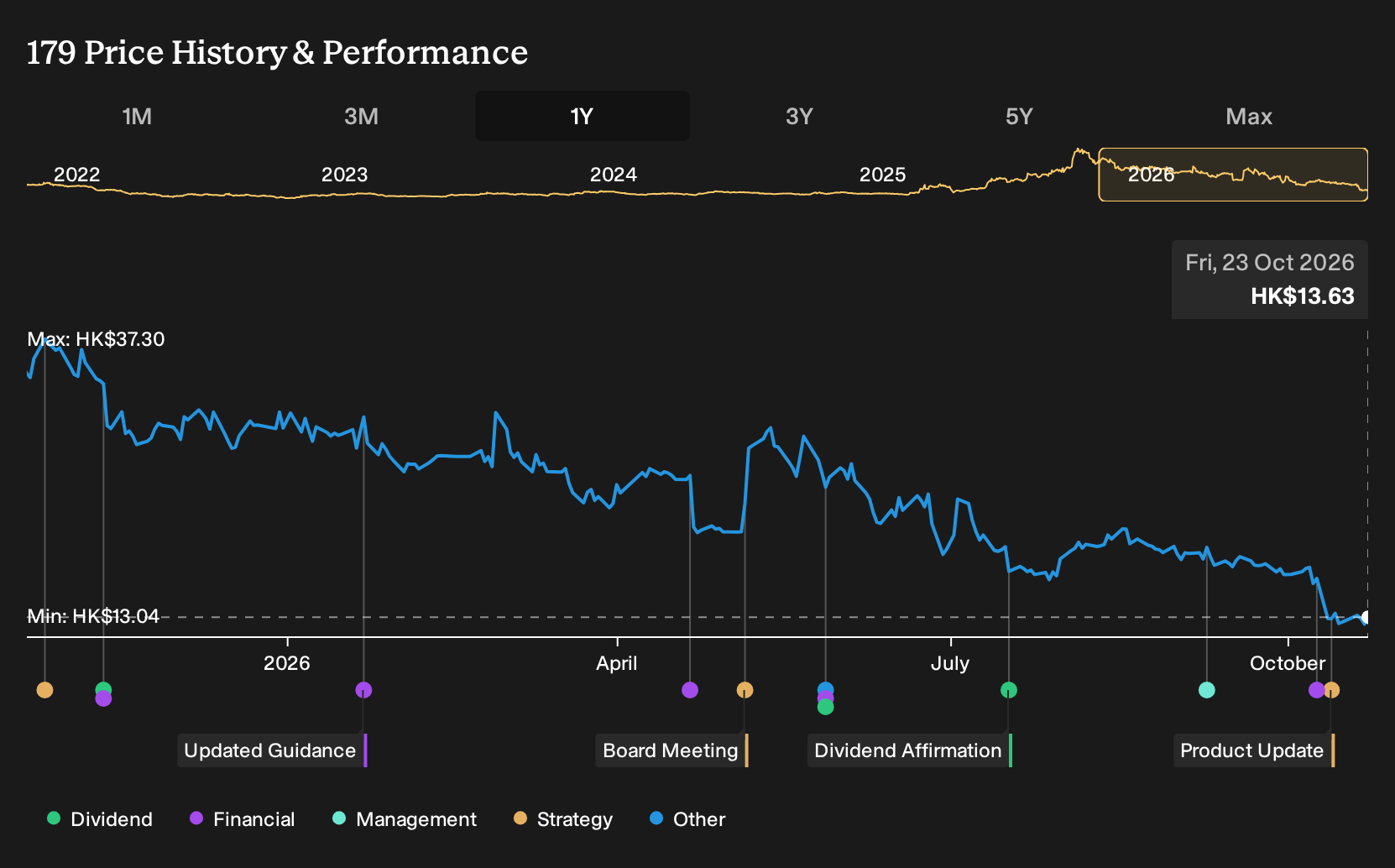Click purple Financial marker beside the October Strategy marker
The width and height of the screenshot is (1395, 868).
pyautogui.click(x=1316, y=690)
